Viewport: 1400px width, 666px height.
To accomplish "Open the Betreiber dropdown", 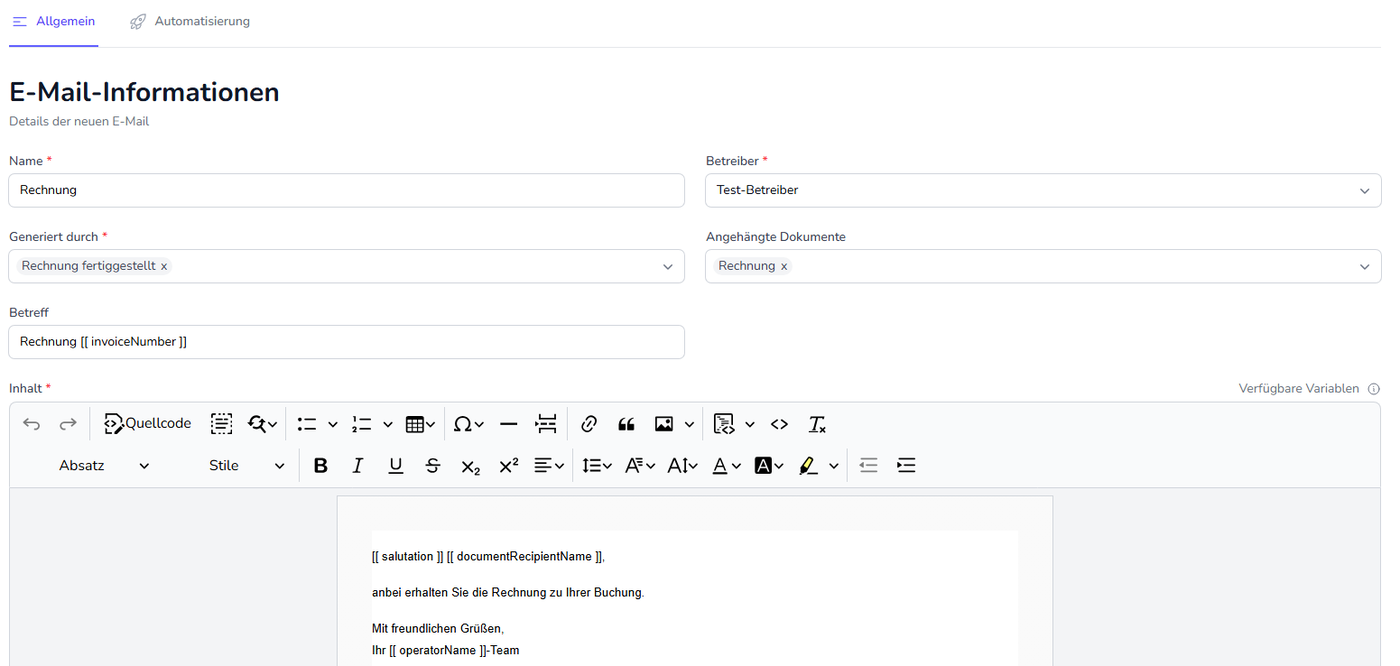I will pyautogui.click(x=1043, y=190).
